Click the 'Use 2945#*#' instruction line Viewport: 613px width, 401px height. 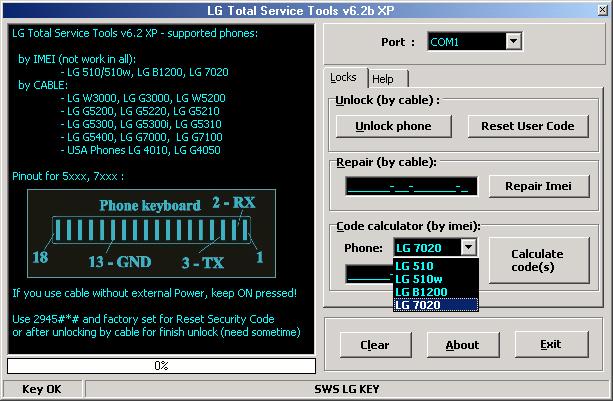143,319
